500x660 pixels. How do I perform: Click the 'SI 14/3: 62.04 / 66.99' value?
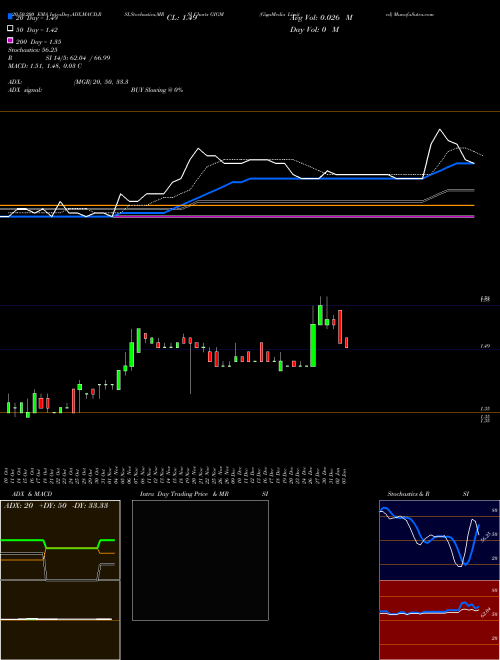tap(78, 58)
